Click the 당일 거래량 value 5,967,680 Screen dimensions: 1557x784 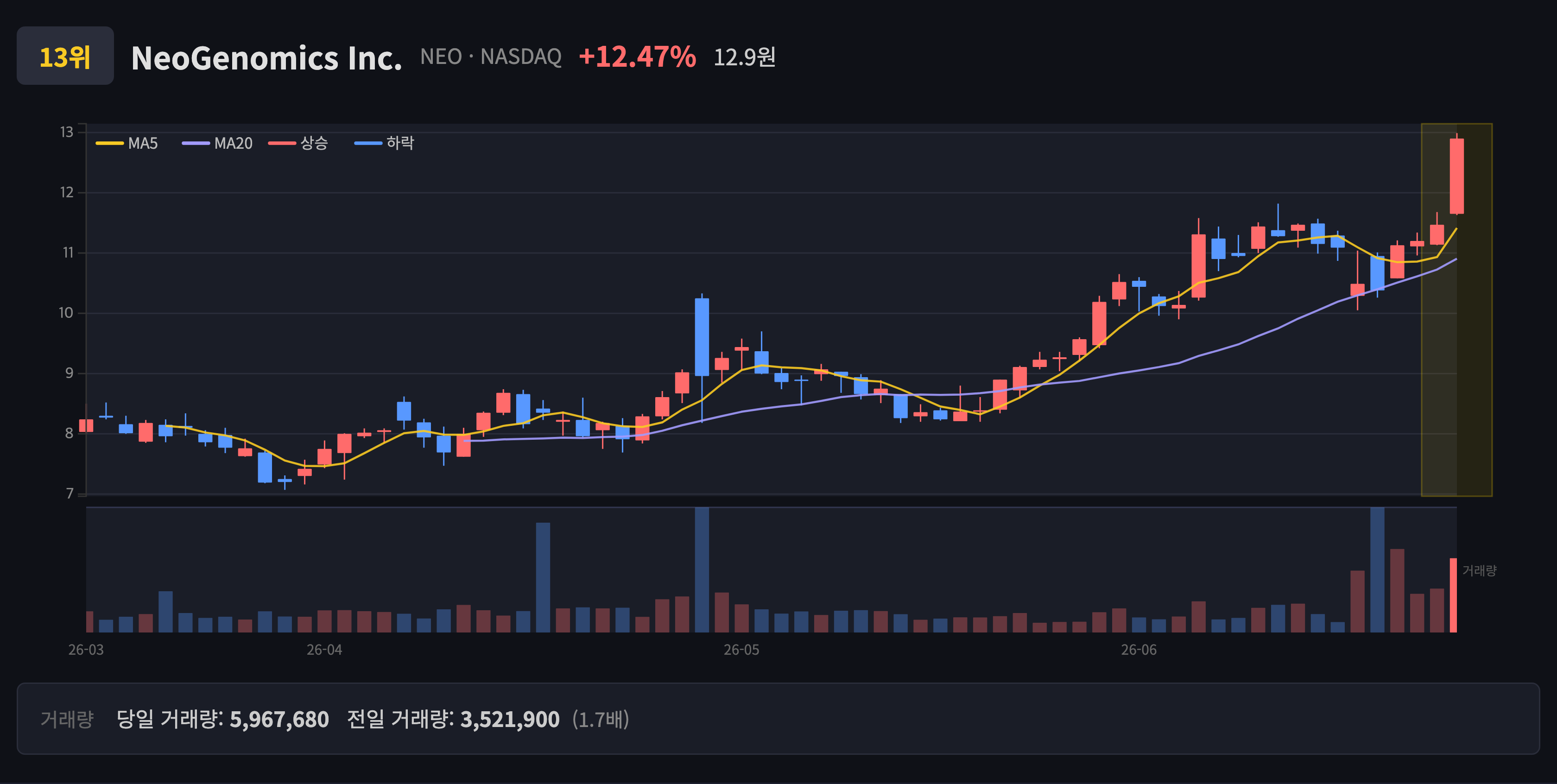(279, 719)
